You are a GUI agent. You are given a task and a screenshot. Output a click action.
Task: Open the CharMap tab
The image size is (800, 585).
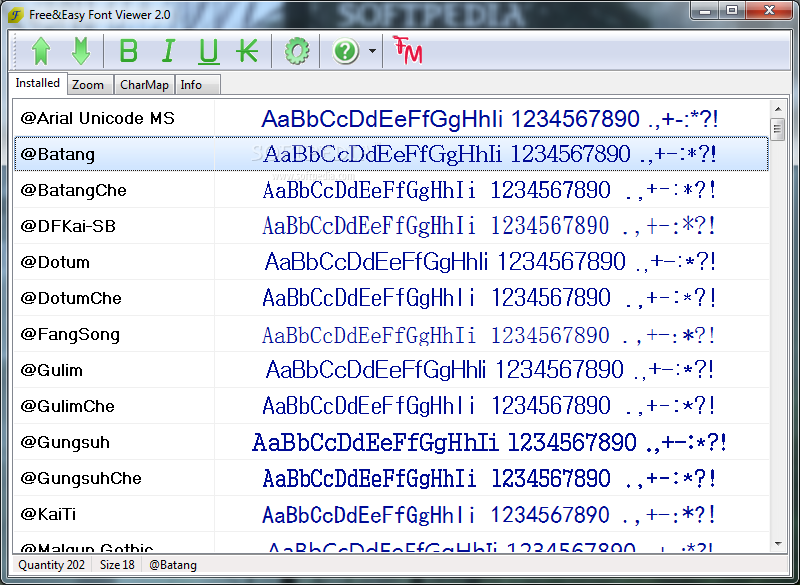tap(144, 85)
